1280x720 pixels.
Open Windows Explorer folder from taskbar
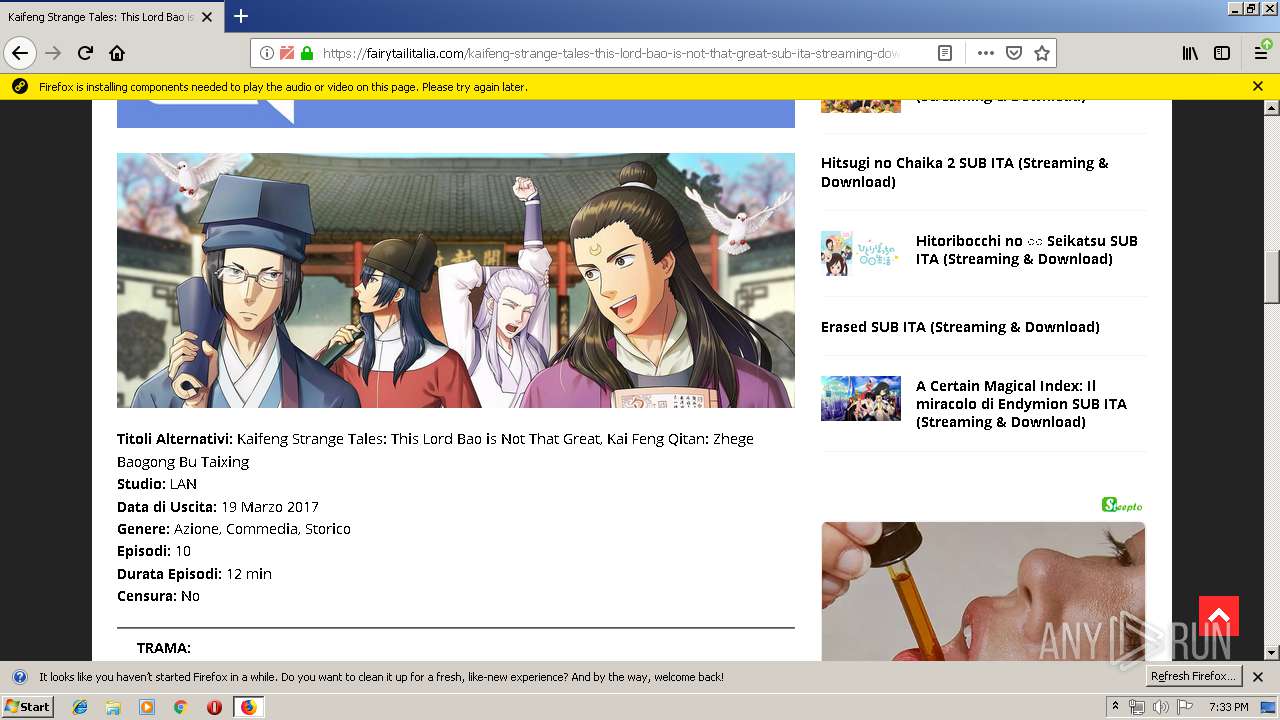click(113, 707)
